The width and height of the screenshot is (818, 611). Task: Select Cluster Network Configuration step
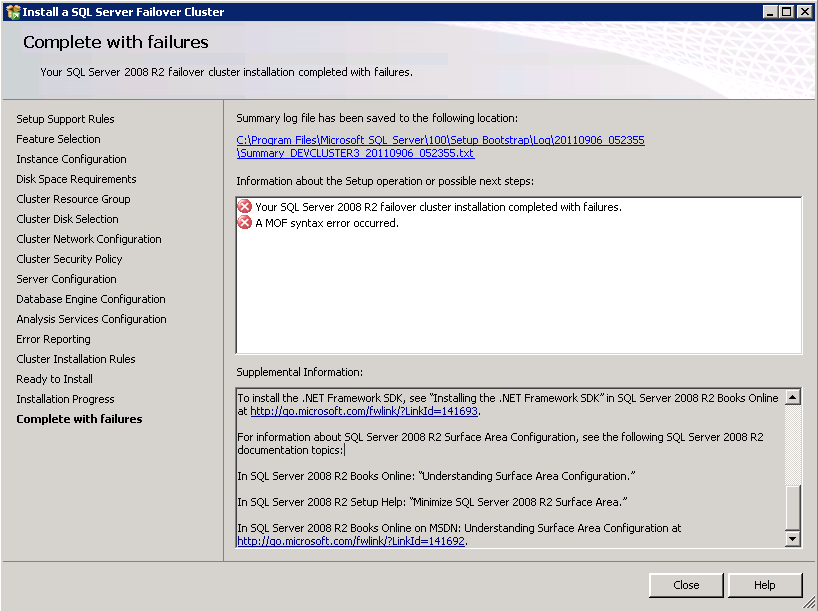(x=88, y=239)
